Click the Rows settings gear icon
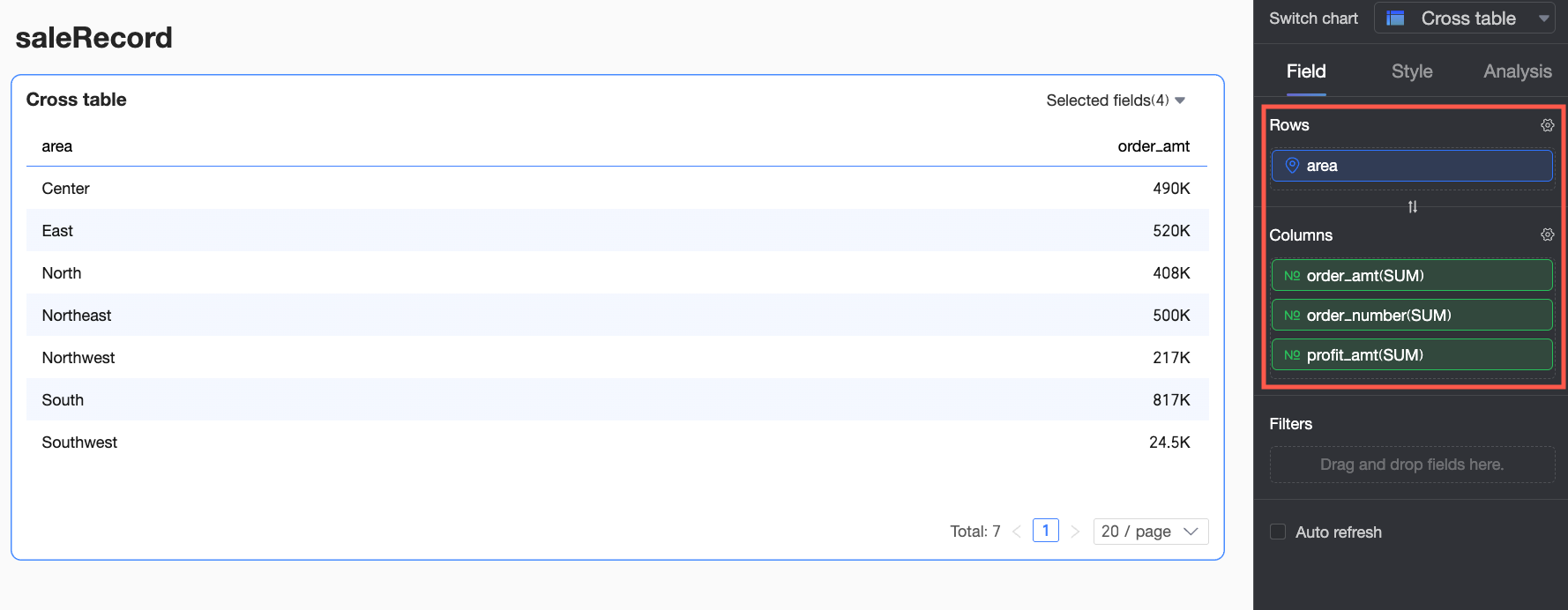Screen dimensions: 1568x610 click(1547, 125)
